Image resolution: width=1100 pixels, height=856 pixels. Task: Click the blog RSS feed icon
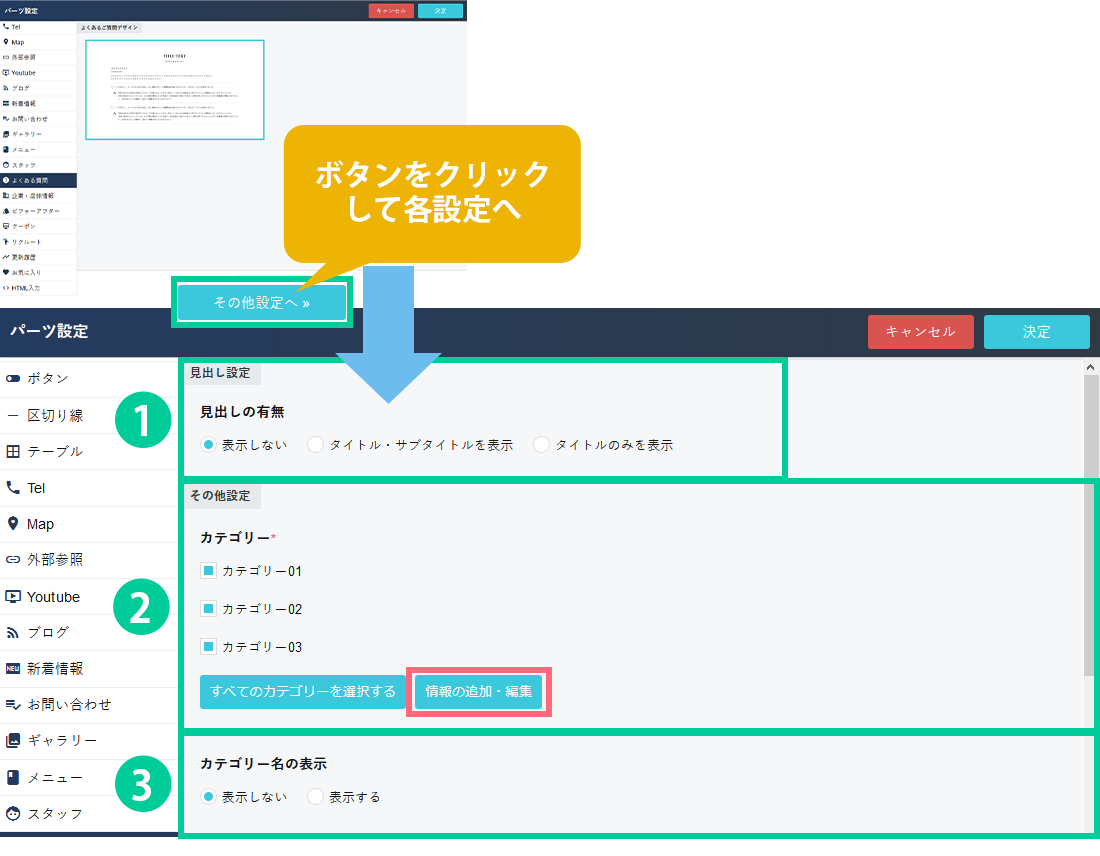point(13,632)
